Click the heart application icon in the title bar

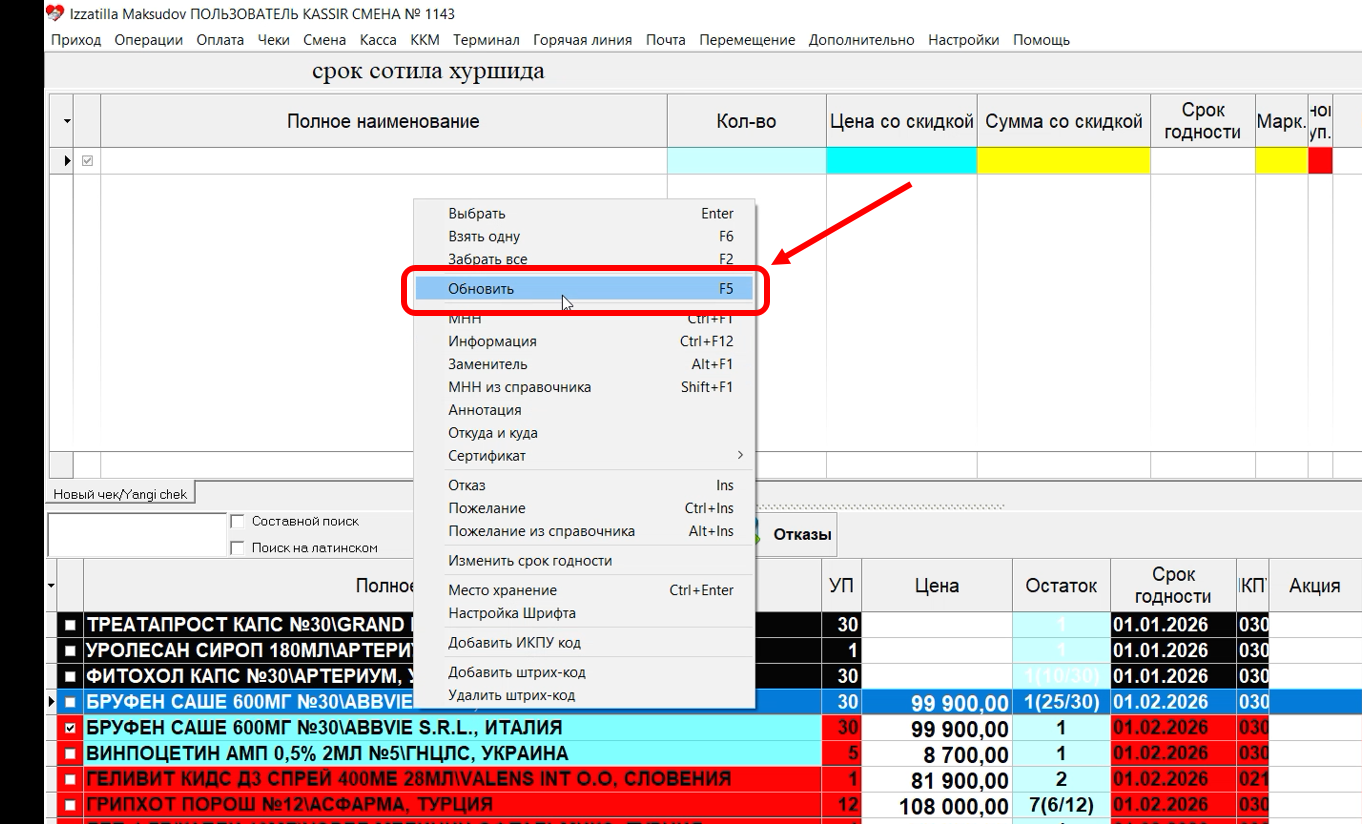(54, 14)
